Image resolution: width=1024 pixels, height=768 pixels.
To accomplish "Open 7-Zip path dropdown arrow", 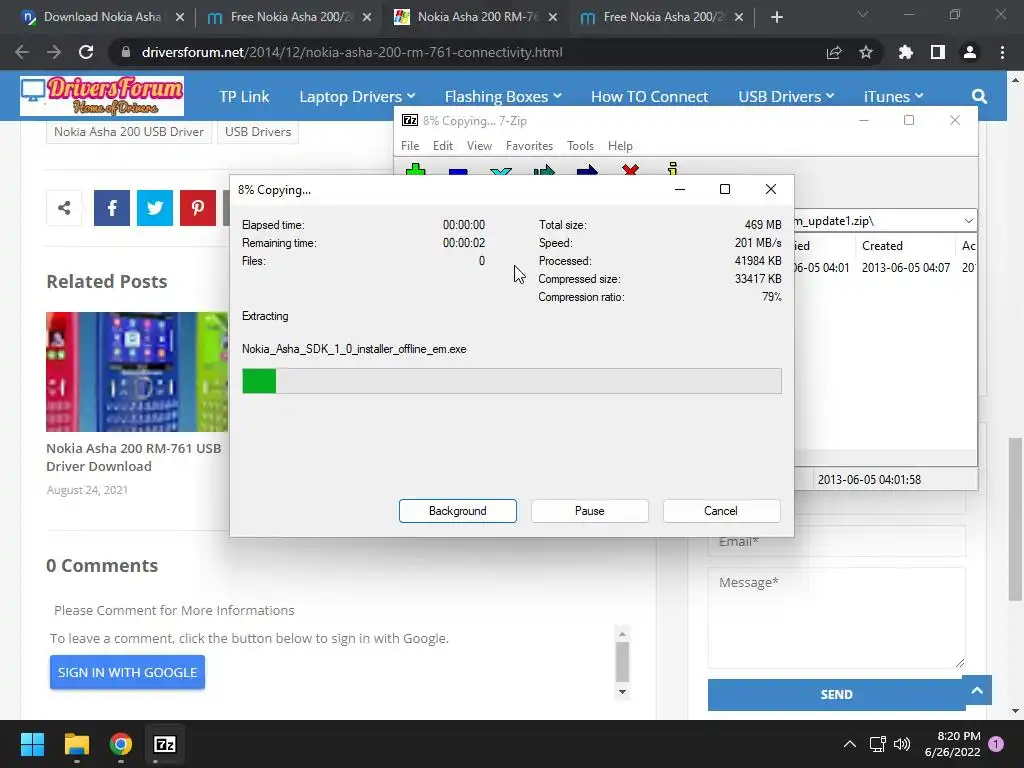I will [x=968, y=221].
